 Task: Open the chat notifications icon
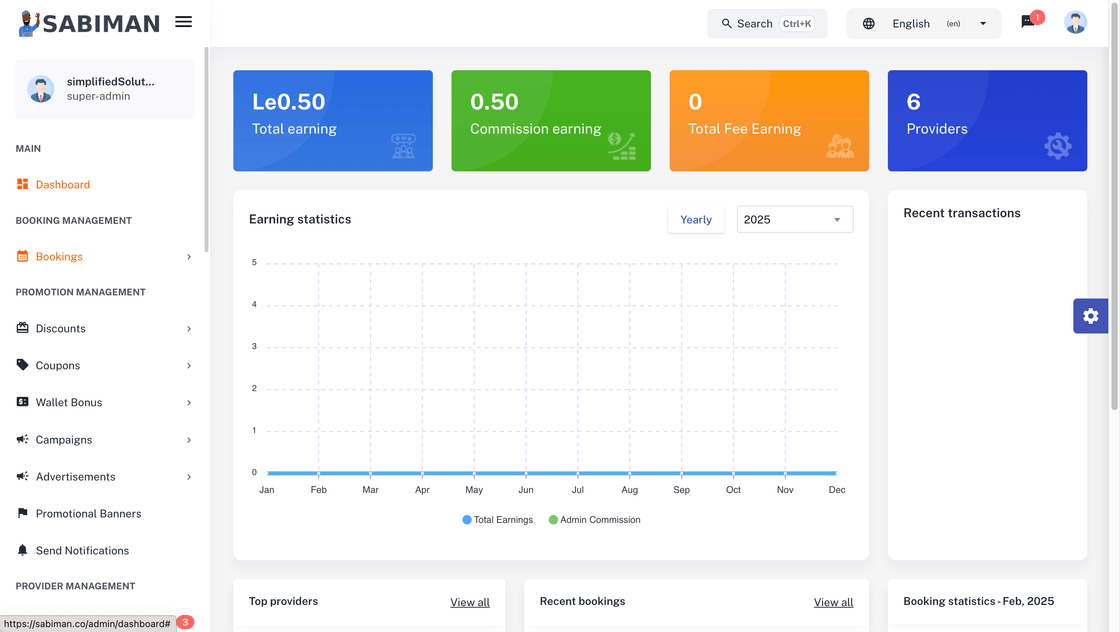[1028, 22]
